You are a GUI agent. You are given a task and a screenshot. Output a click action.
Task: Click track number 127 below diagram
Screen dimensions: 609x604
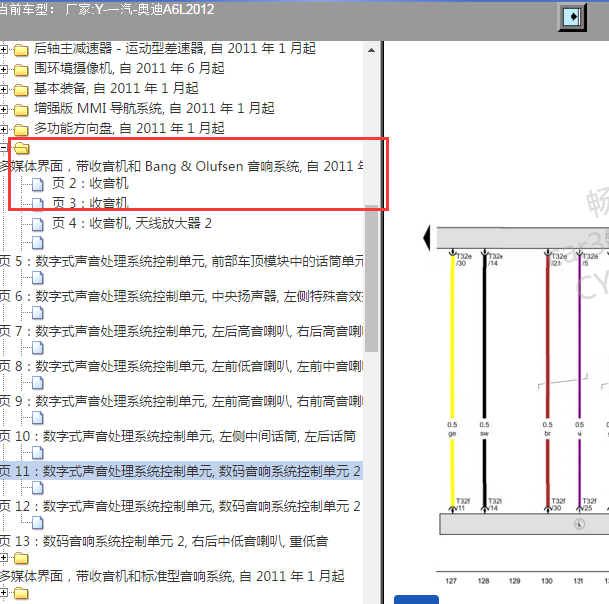[451, 581]
